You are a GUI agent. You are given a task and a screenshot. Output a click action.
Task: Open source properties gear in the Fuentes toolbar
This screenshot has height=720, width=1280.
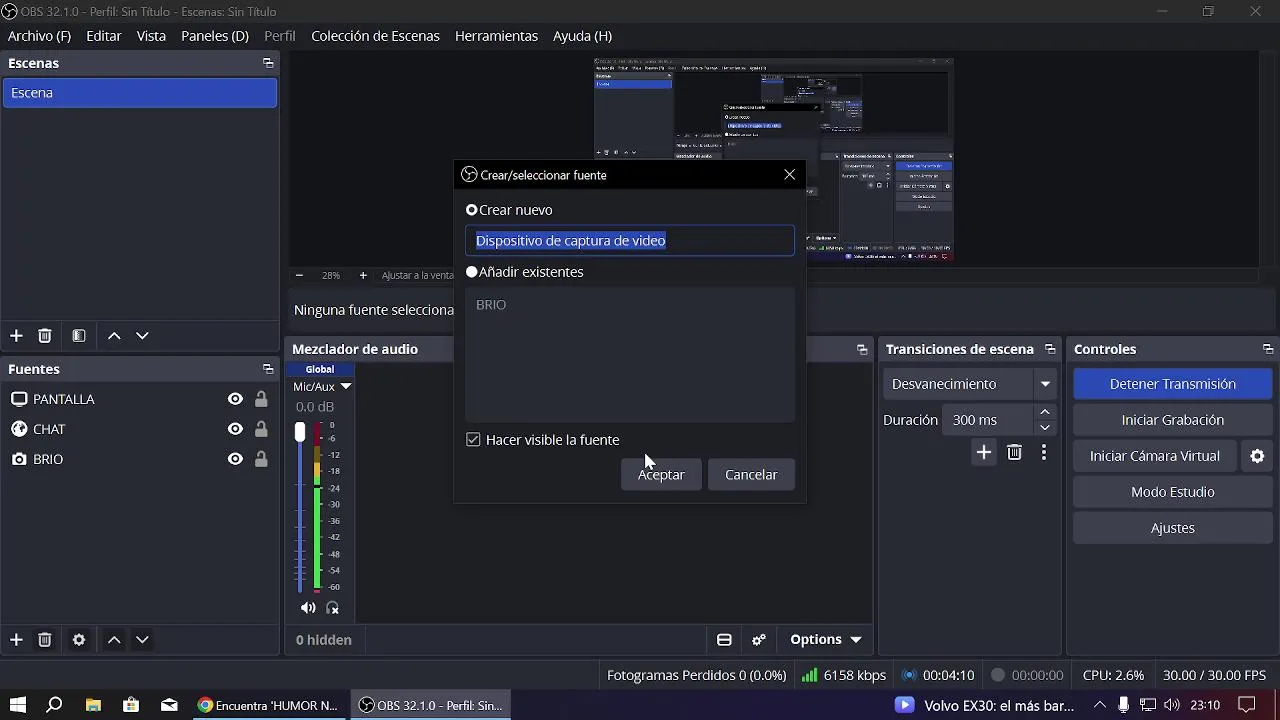pyautogui.click(x=79, y=640)
